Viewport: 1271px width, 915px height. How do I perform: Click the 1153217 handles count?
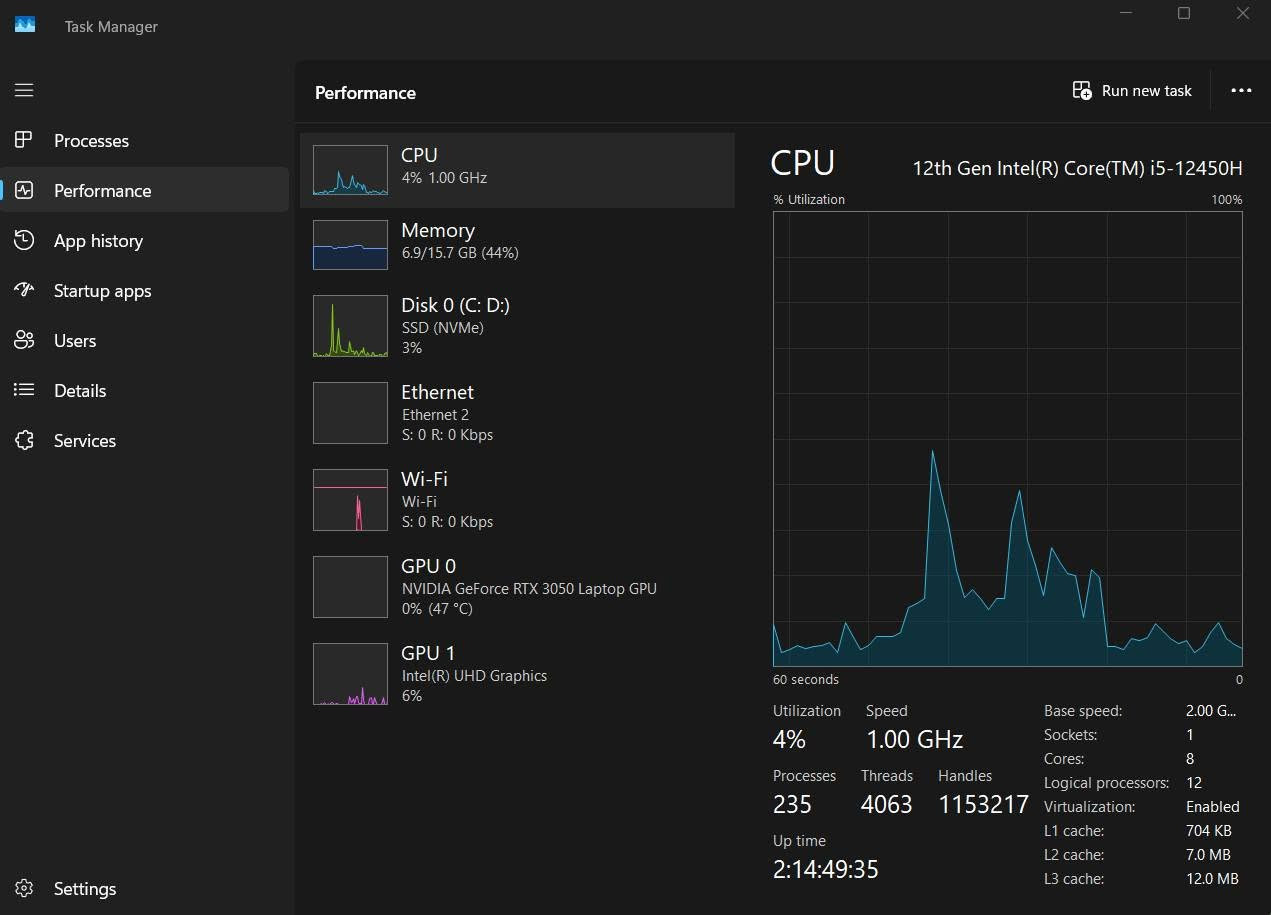pyautogui.click(x=983, y=804)
